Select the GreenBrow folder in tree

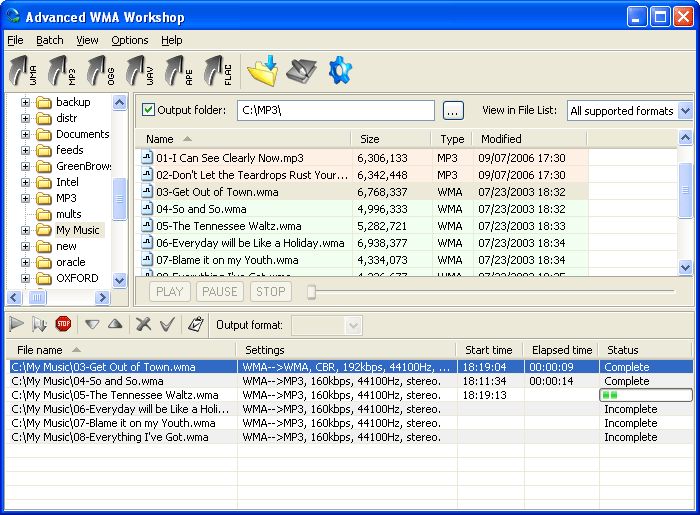[x=83, y=166]
